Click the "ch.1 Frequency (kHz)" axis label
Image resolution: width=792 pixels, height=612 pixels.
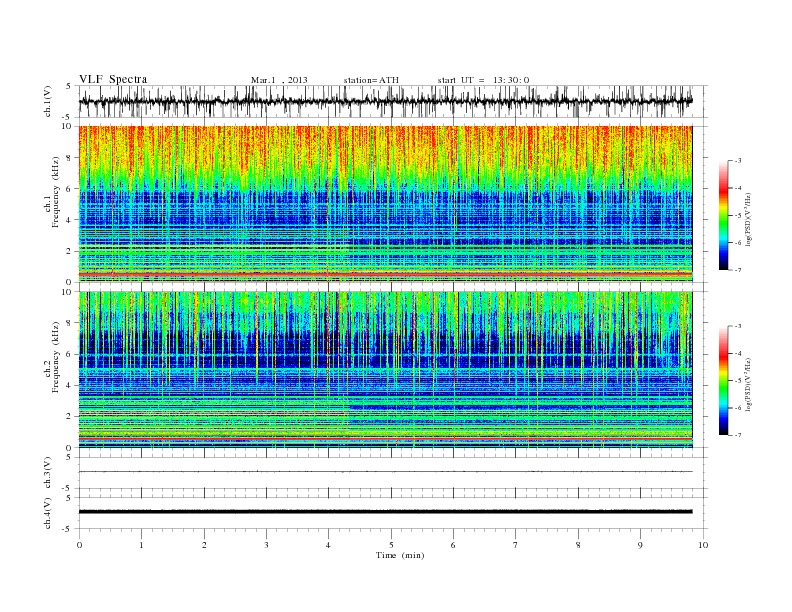point(52,192)
